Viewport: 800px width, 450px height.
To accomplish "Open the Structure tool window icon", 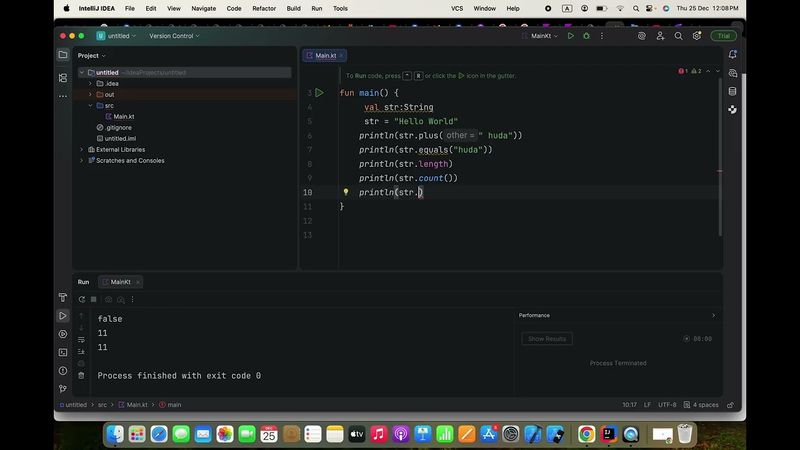I will [x=62, y=77].
